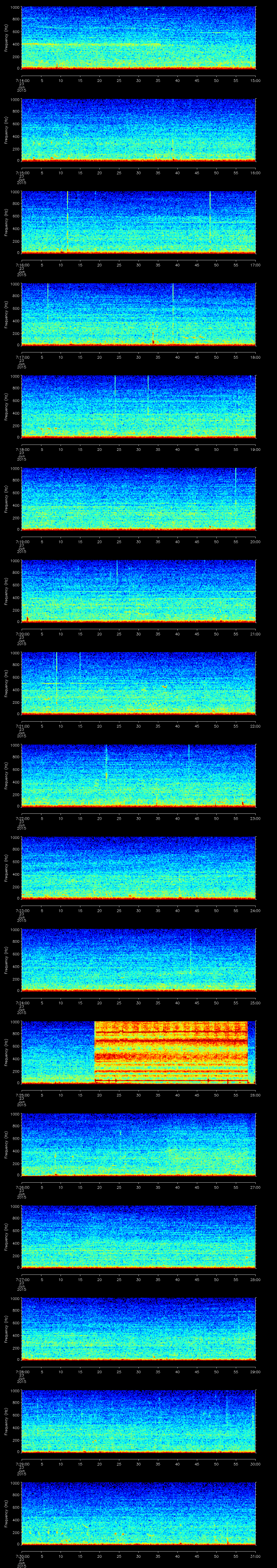Select the spectrogram panel starting at 7:28:00

[x=138, y=1329]
